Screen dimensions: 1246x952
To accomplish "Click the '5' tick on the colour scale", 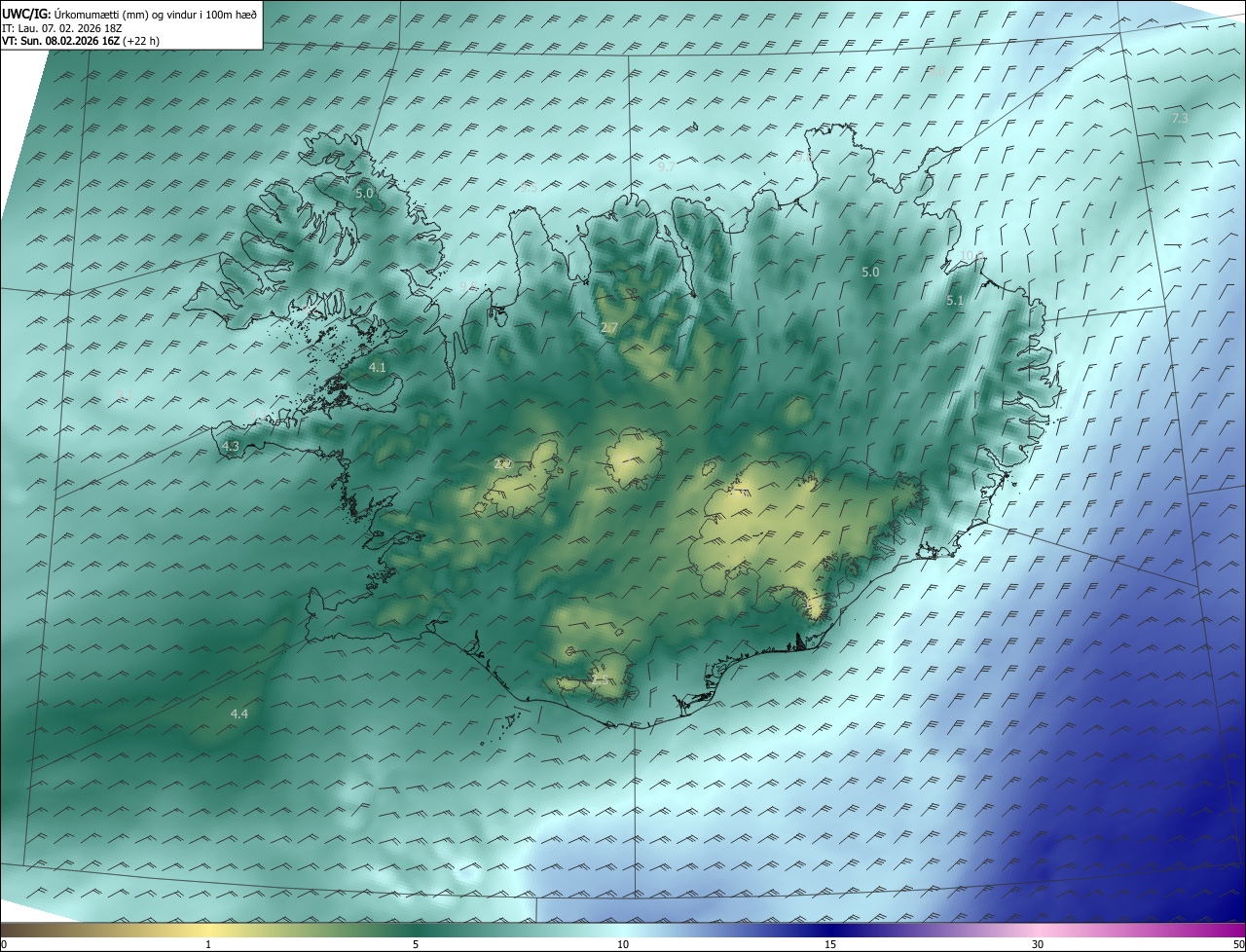I will [x=416, y=944].
